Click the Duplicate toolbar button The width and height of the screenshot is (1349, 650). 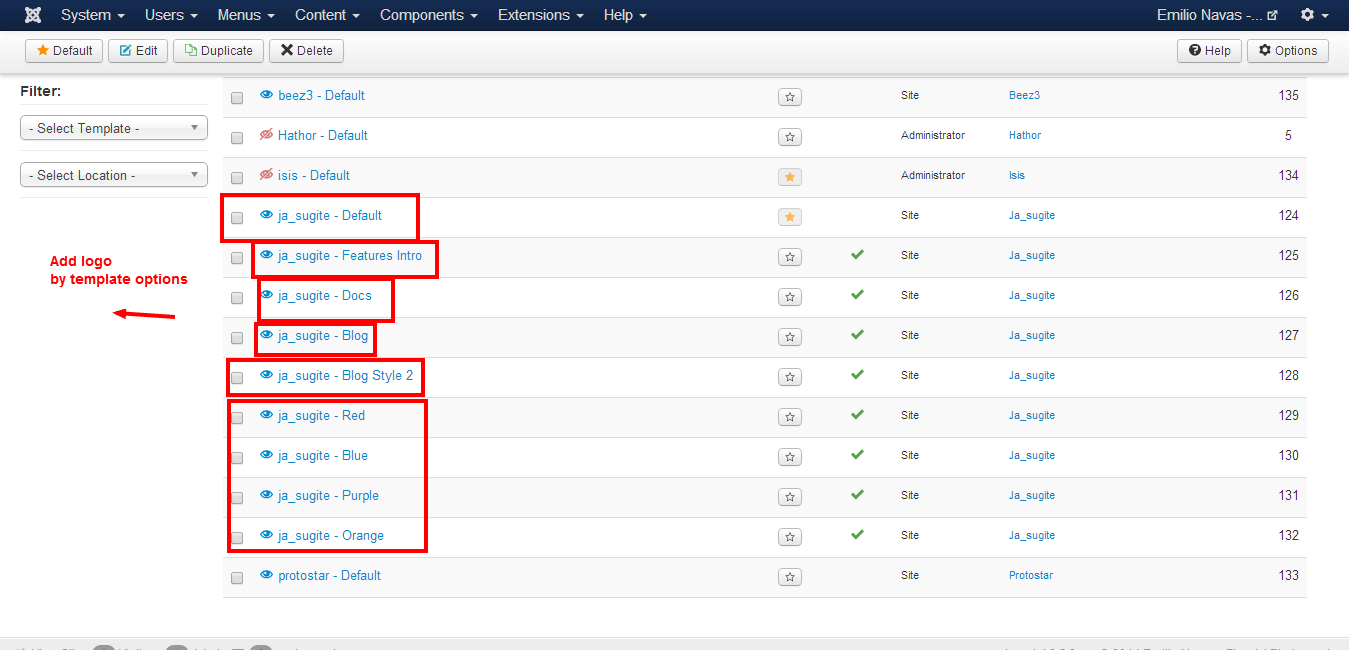pos(219,51)
